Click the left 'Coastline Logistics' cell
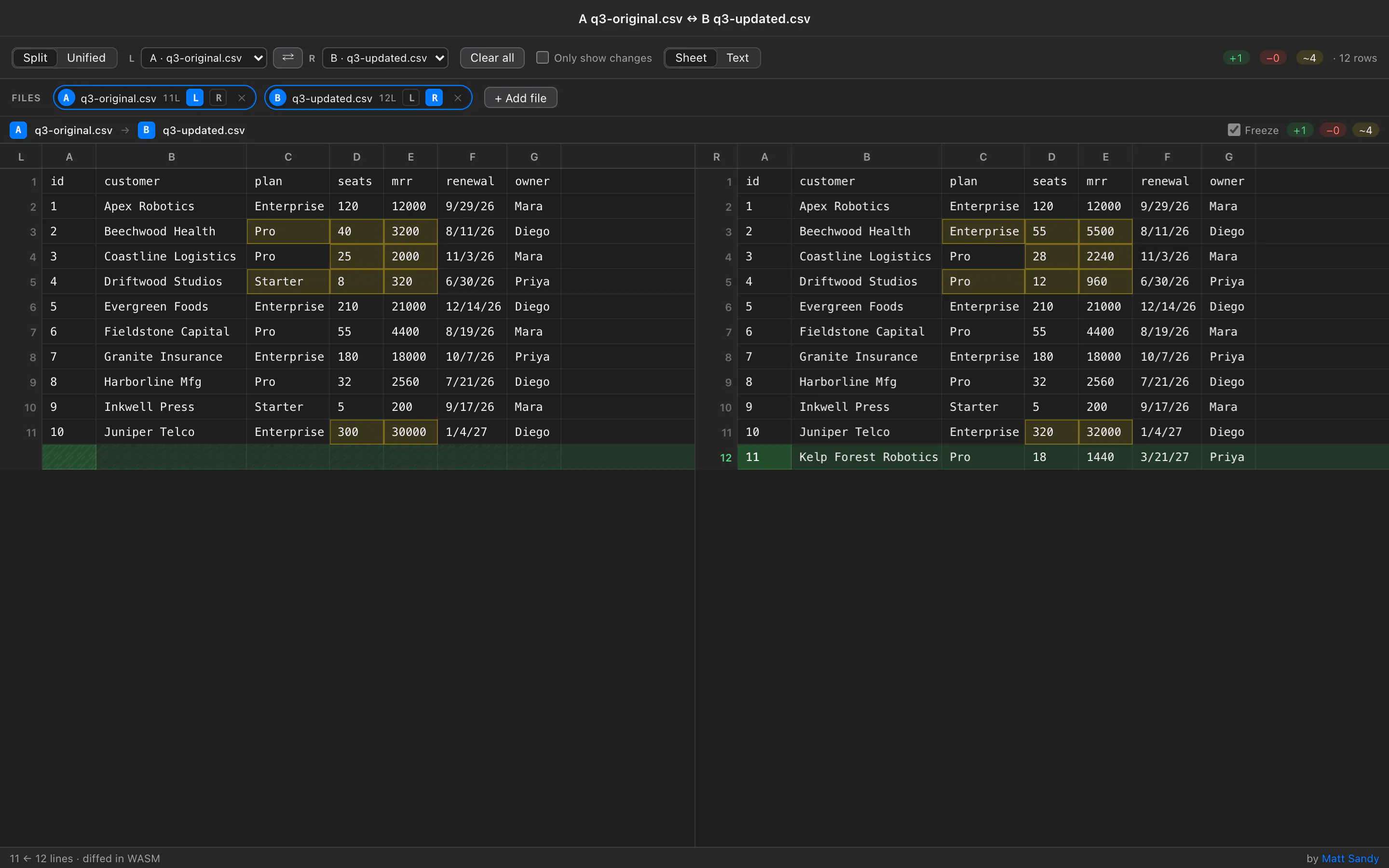 click(171, 256)
